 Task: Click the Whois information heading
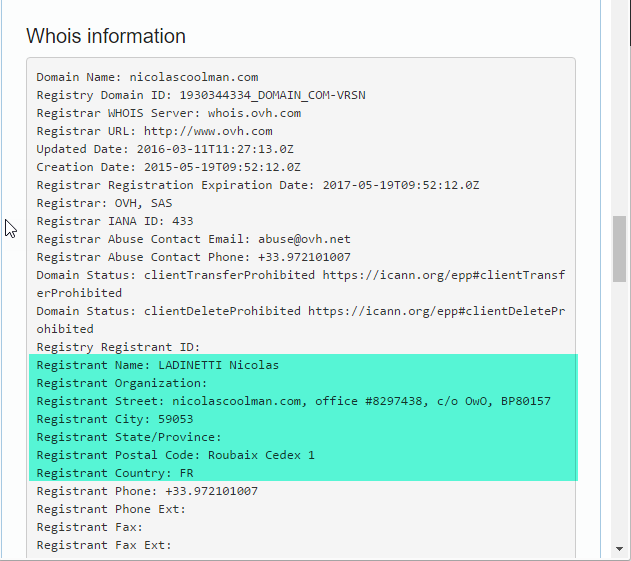tap(105, 37)
